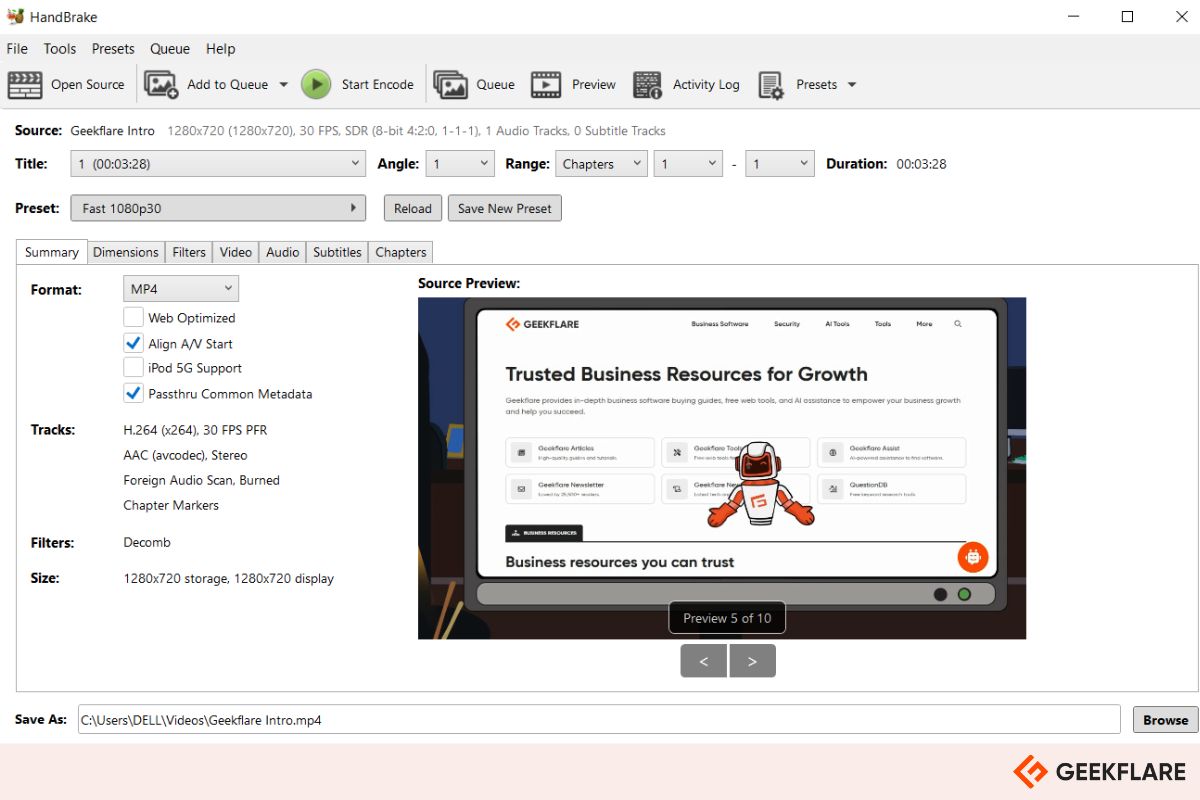Click the H.264 (x264), 30 FPS PFR text
Image resolution: width=1200 pixels, height=800 pixels.
195,430
